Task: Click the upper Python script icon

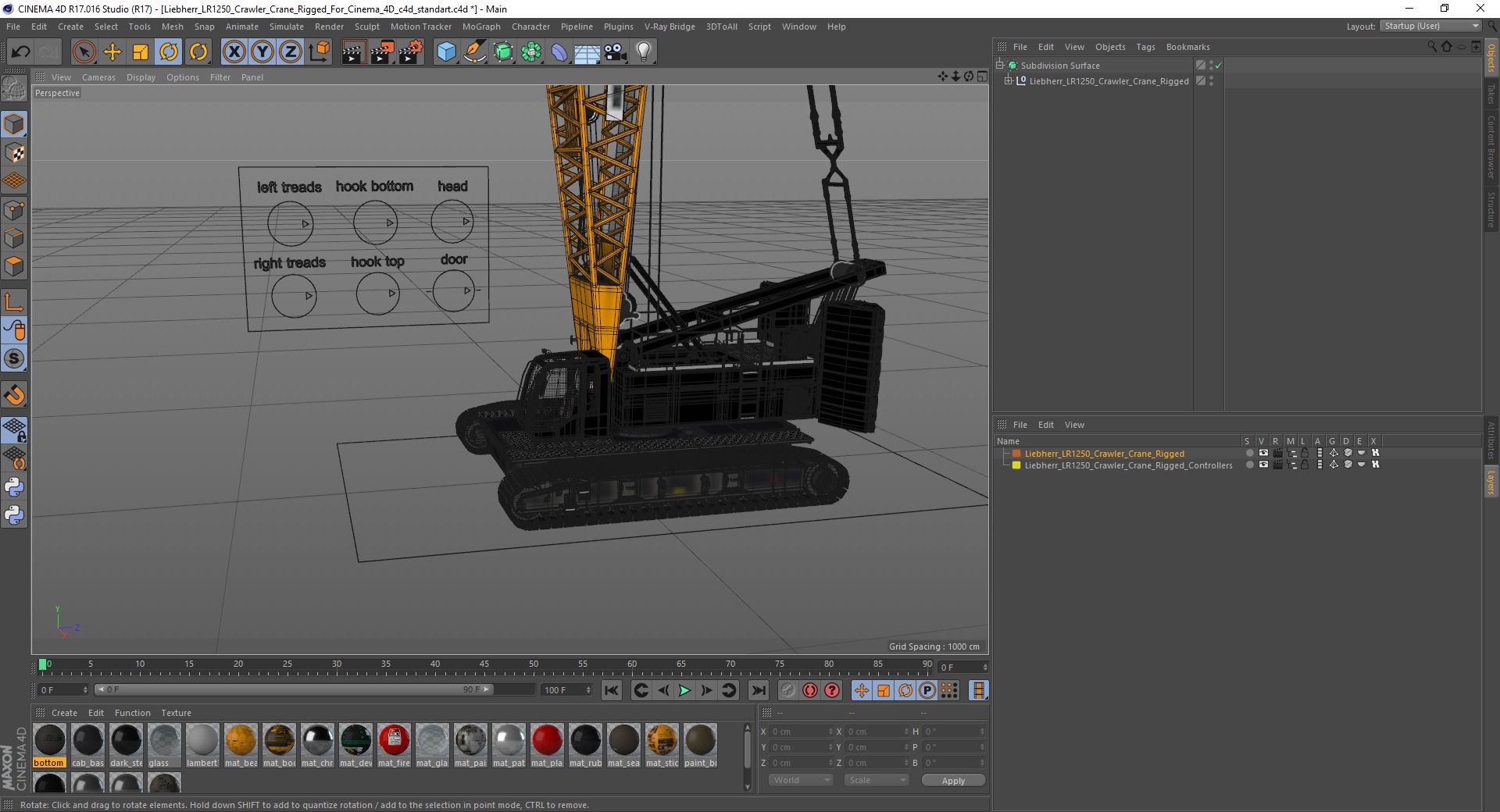Action: [14, 487]
